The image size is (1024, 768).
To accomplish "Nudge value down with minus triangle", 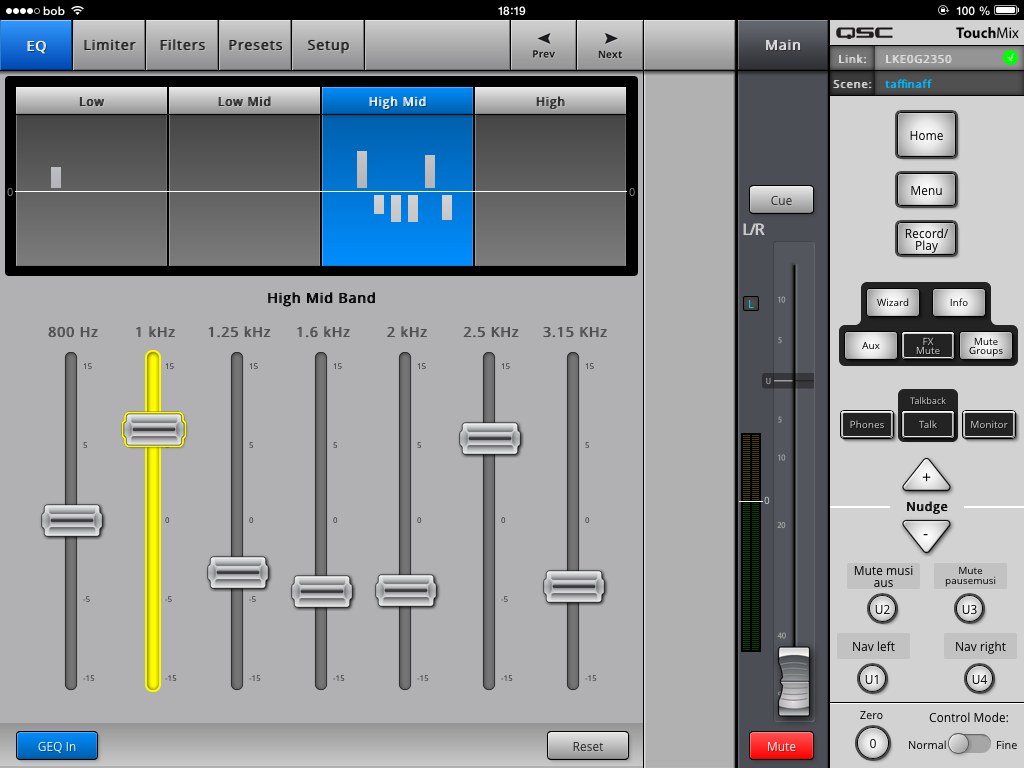I will pyautogui.click(x=926, y=536).
